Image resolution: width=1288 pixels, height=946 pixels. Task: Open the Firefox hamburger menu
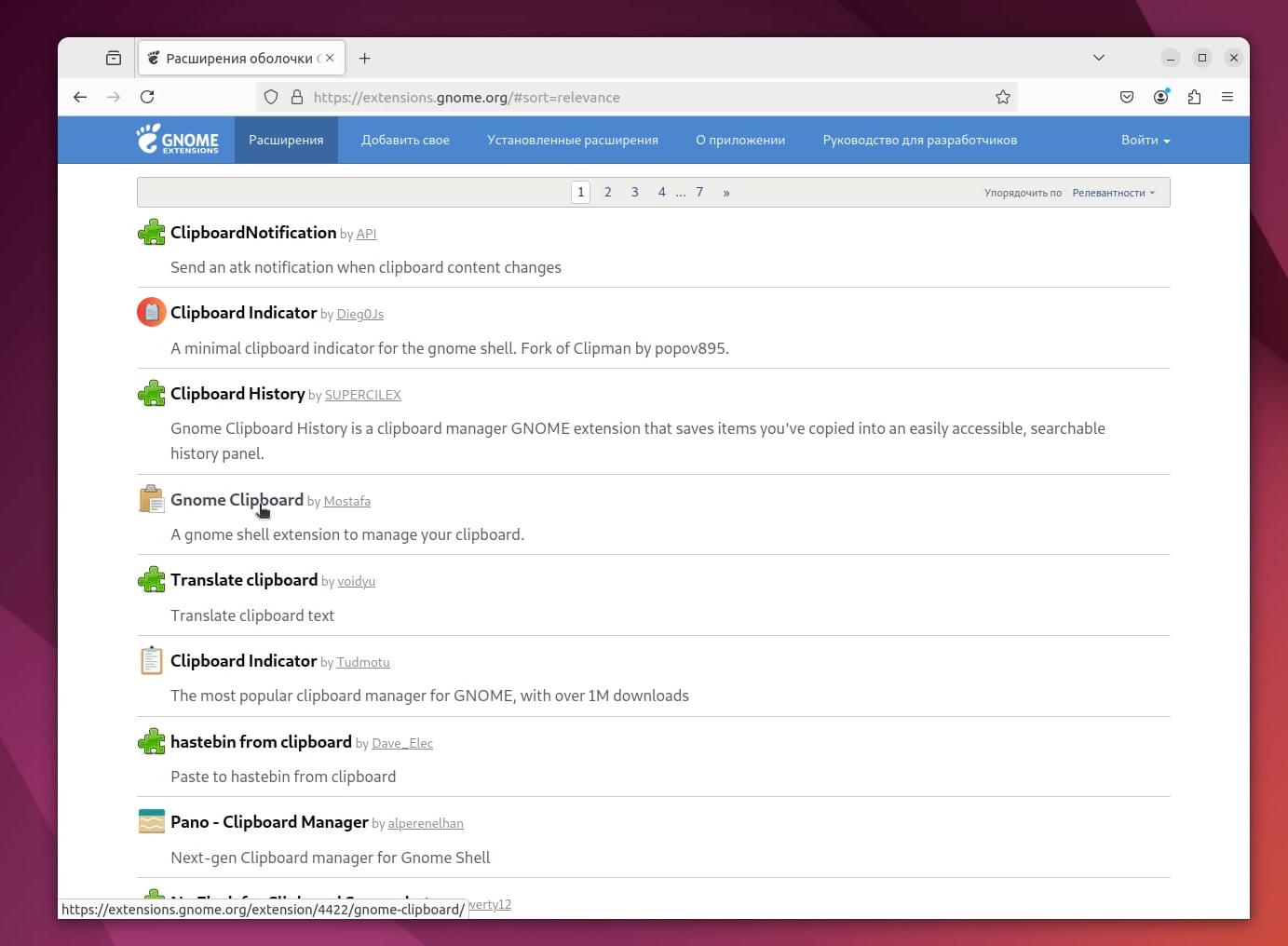pos(1227,97)
